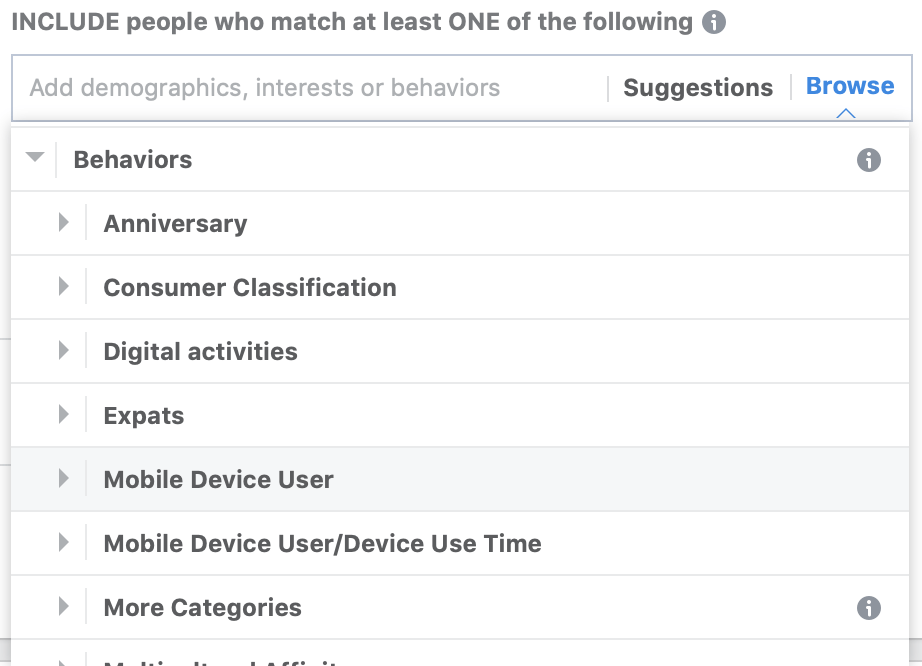Expand the Digital activities arrow
Screen dimensions: 922x666
(x=64, y=350)
